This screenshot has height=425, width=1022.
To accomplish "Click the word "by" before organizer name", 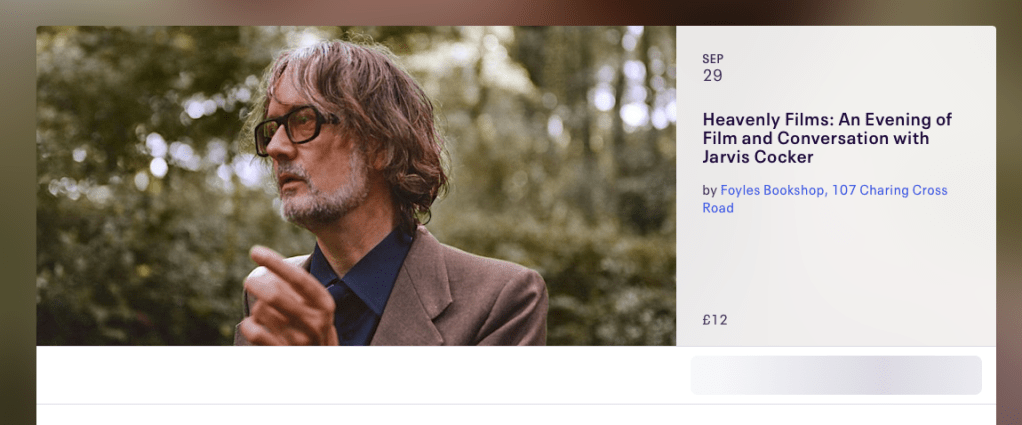I will tap(710, 190).
